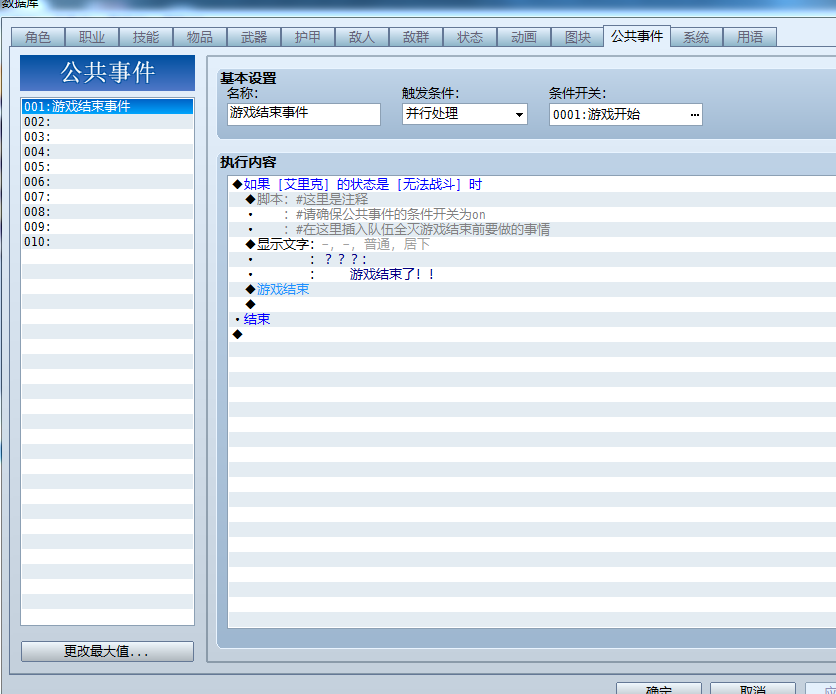Image resolution: width=836 pixels, height=694 pixels.
Task: Focus the 名称 text field
Action: click(304, 114)
